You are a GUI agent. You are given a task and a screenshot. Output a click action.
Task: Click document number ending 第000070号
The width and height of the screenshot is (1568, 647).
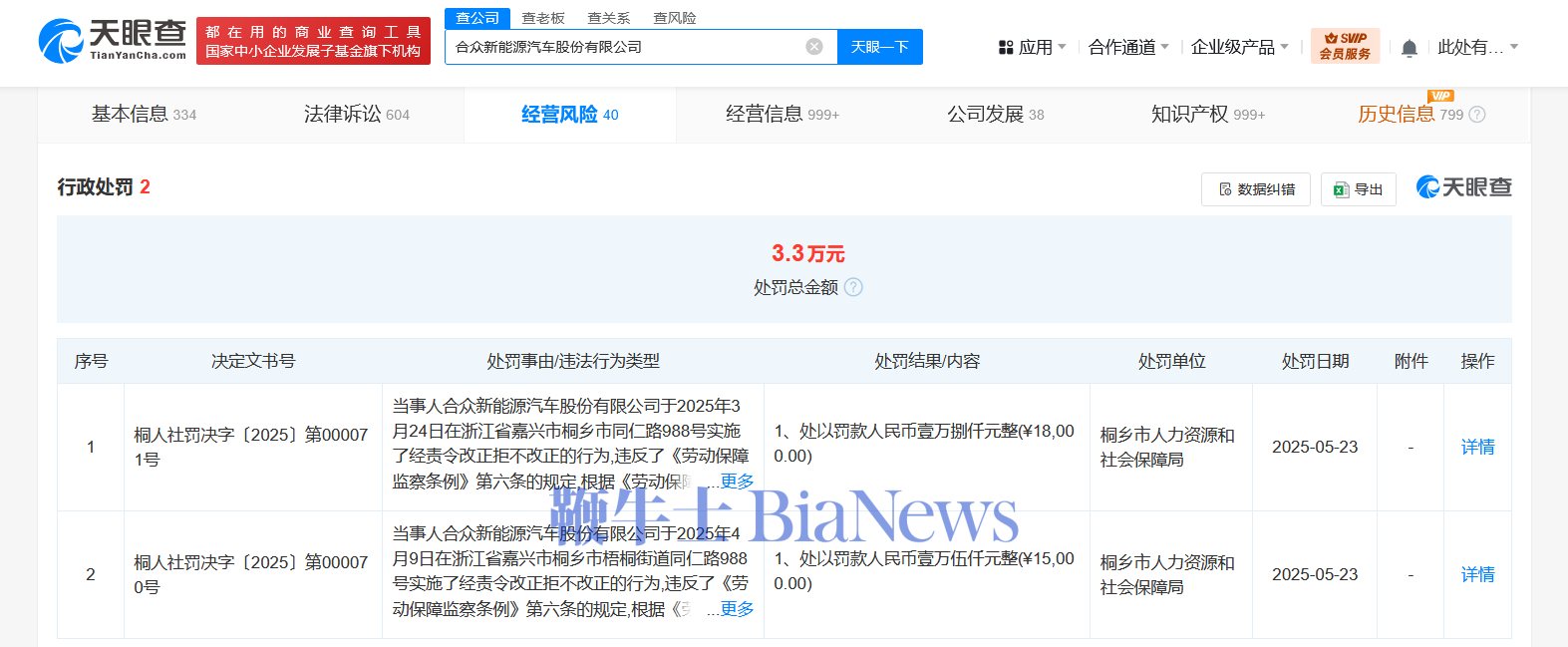[251, 574]
